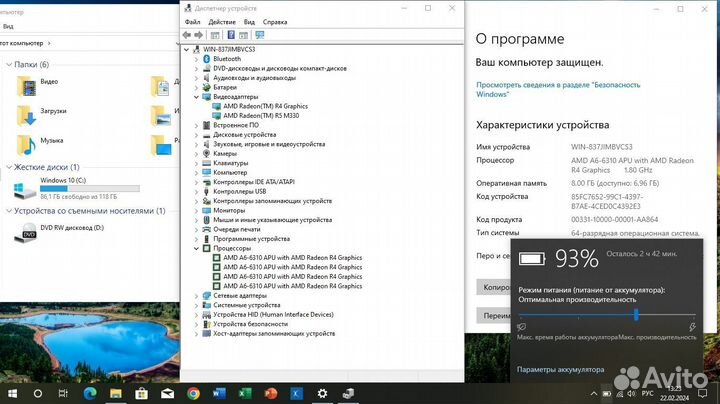This screenshot has width=720, height=404.
Task: Click the blue Help icon in Device Manager toolbar
Action: click(x=231, y=35)
